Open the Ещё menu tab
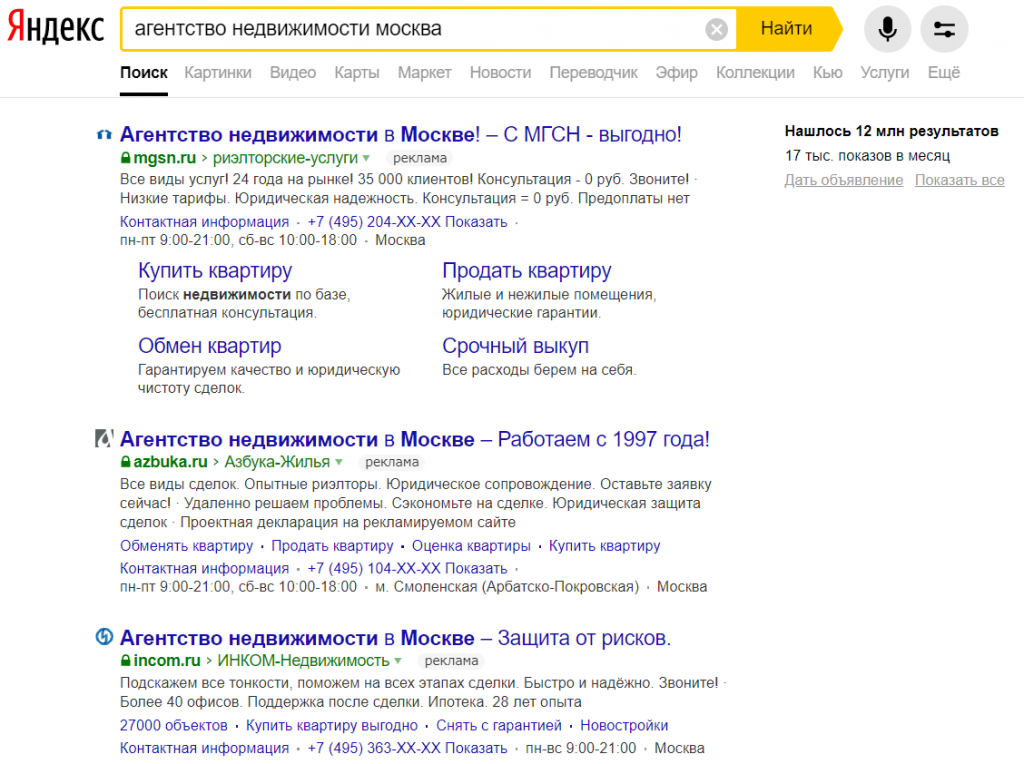This screenshot has width=1024, height=764. tap(943, 72)
